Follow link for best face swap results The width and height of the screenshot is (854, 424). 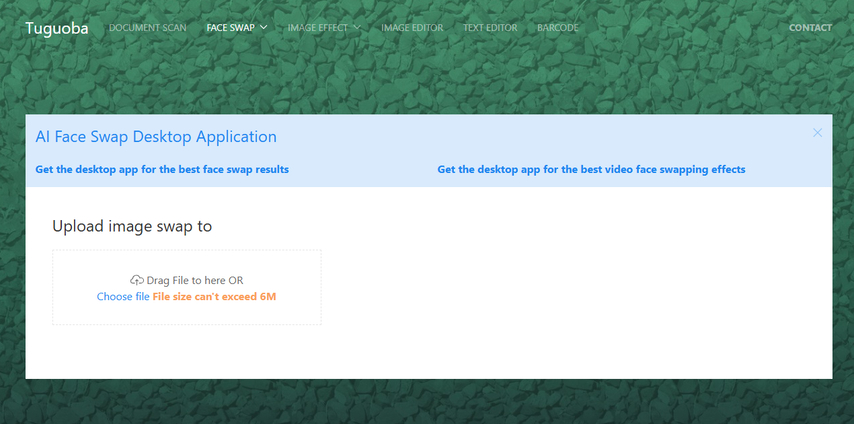[x=162, y=169]
